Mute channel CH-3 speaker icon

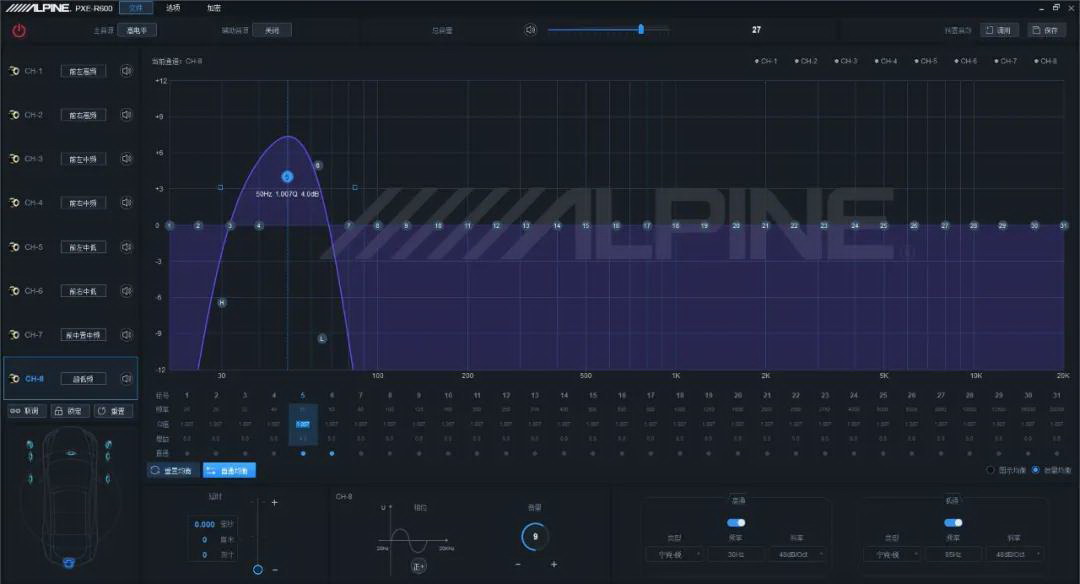(x=127, y=159)
